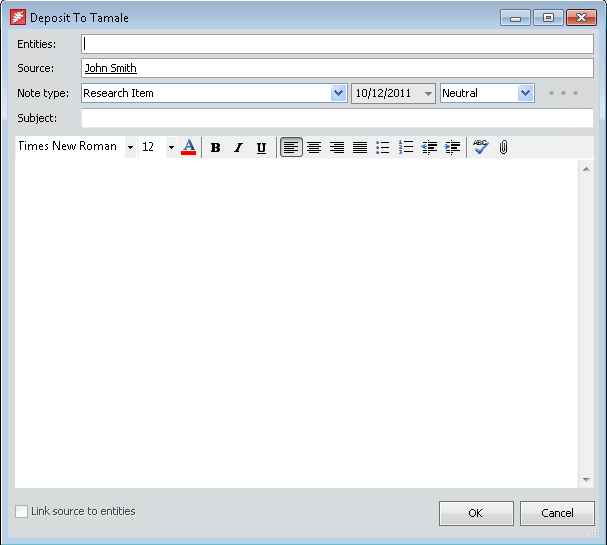Close the Deposit To Tamale dialog
607x545 pixels.
pyautogui.click(x=581, y=18)
